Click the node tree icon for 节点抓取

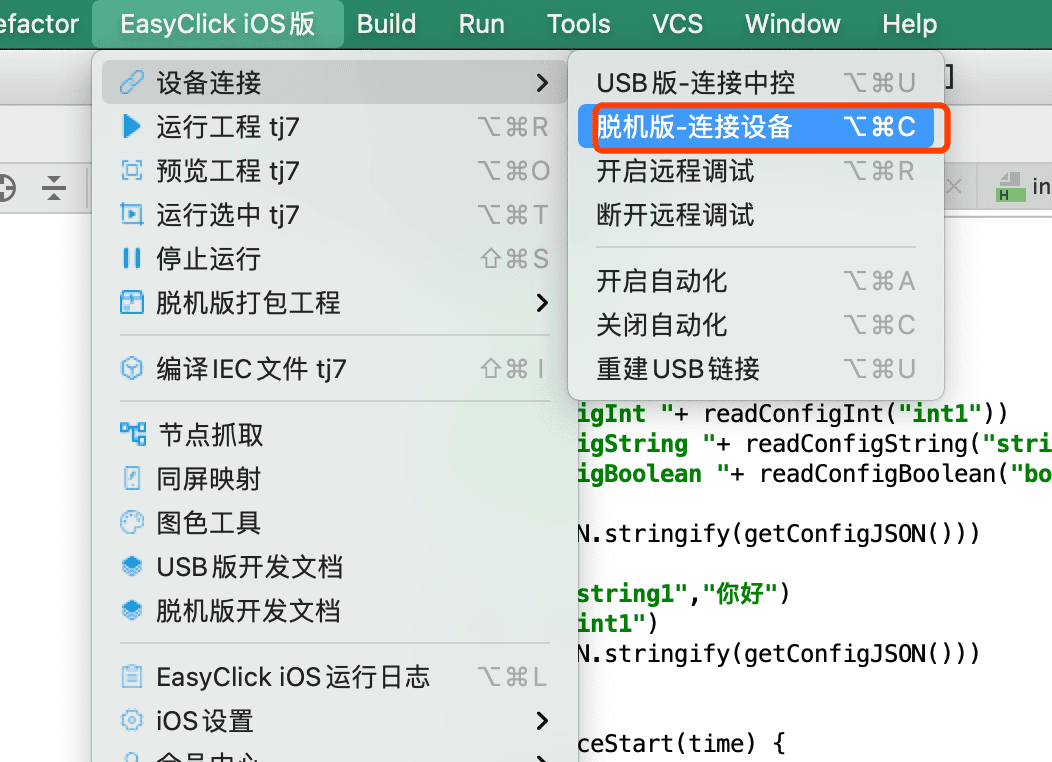coord(133,434)
